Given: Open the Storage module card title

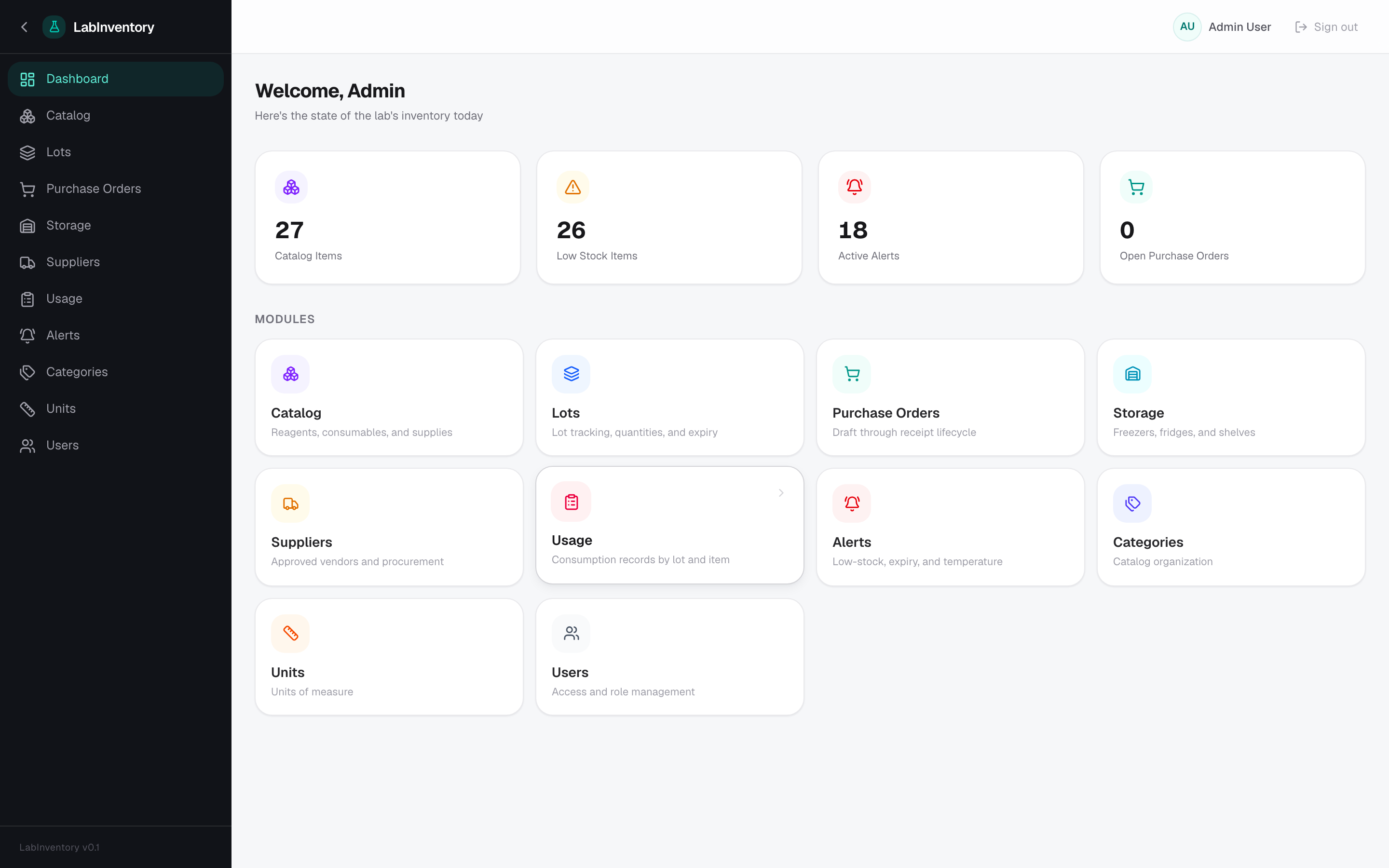Looking at the screenshot, I should coord(1138,413).
